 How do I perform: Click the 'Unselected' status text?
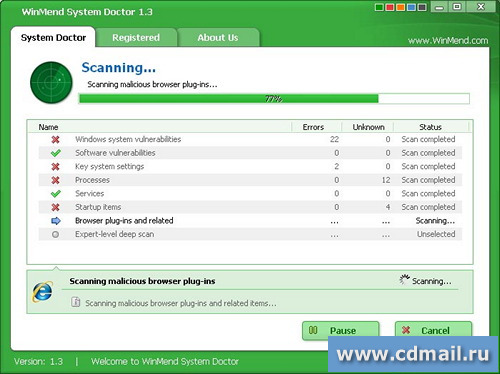coord(436,234)
